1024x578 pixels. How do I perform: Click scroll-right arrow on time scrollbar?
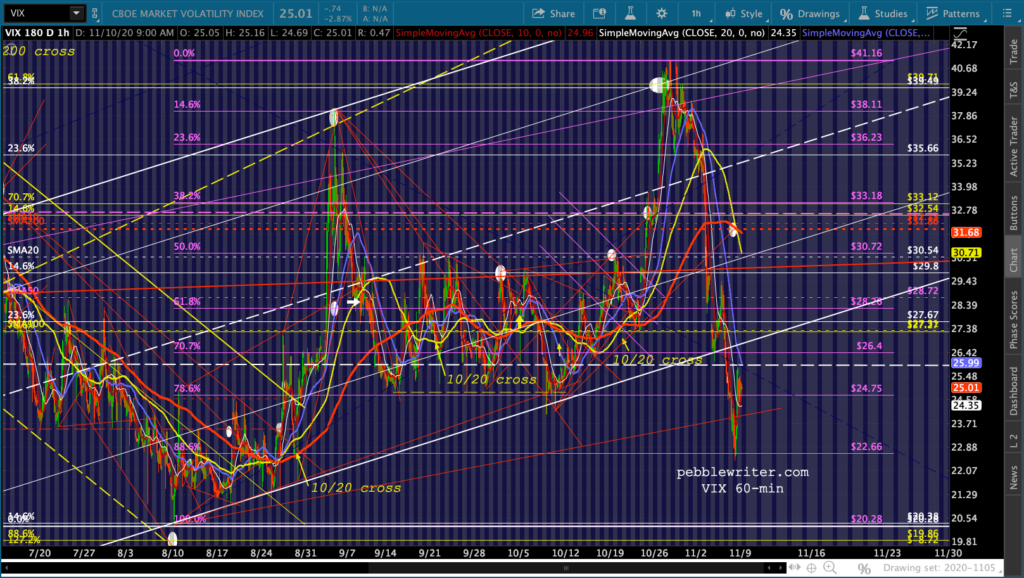click(x=779, y=568)
